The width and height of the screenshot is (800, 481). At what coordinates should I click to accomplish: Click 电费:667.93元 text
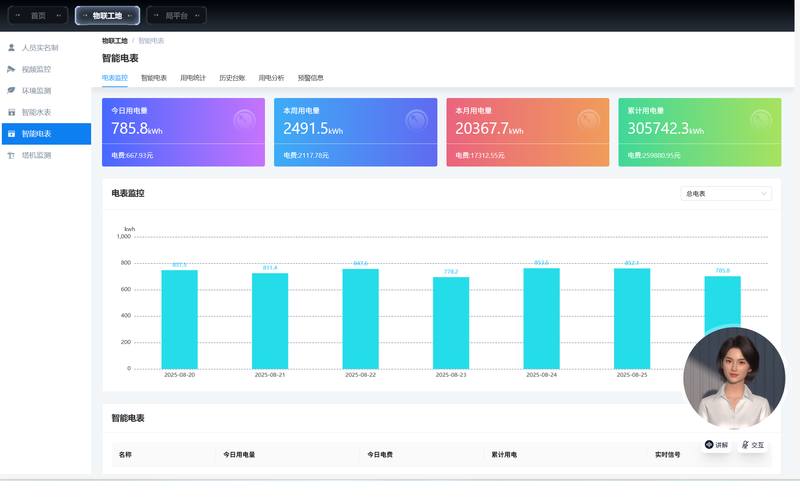(132, 155)
